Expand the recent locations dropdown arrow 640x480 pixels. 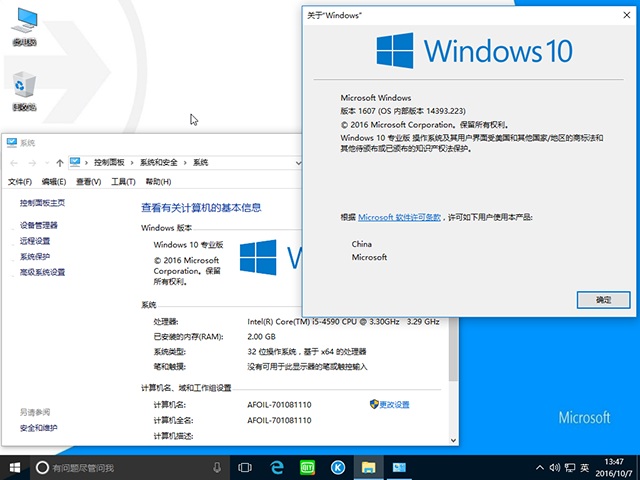click(47, 162)
